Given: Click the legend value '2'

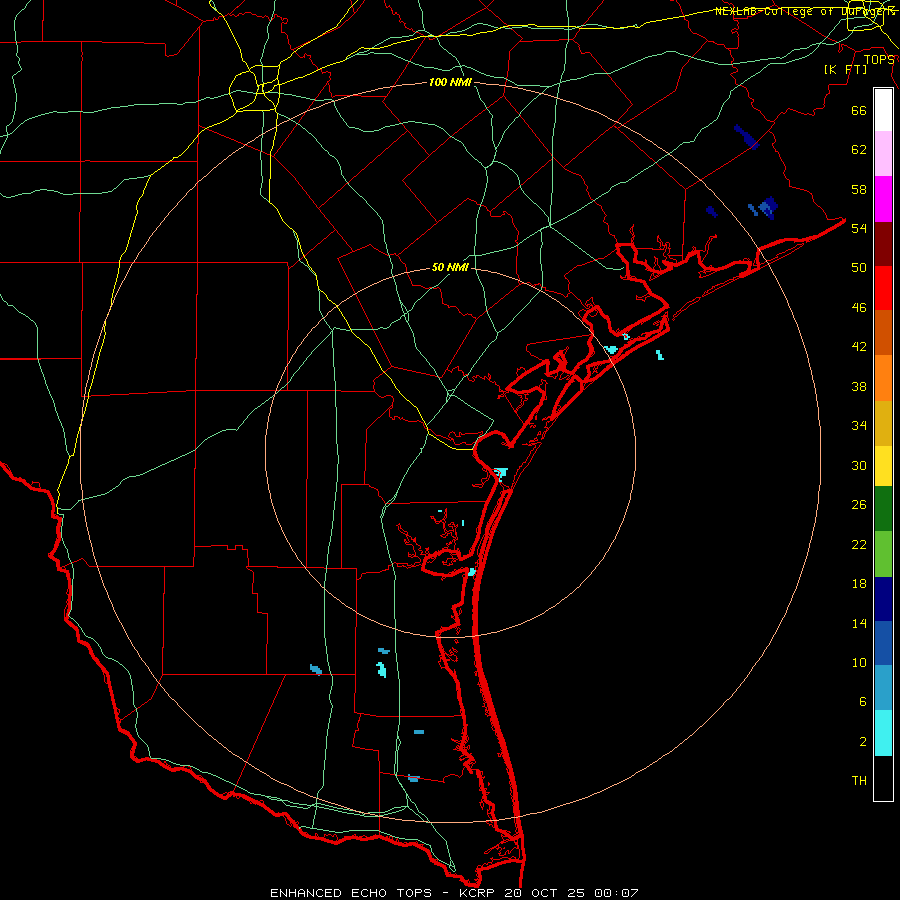Looking at the screenshot, I should 863,742.
